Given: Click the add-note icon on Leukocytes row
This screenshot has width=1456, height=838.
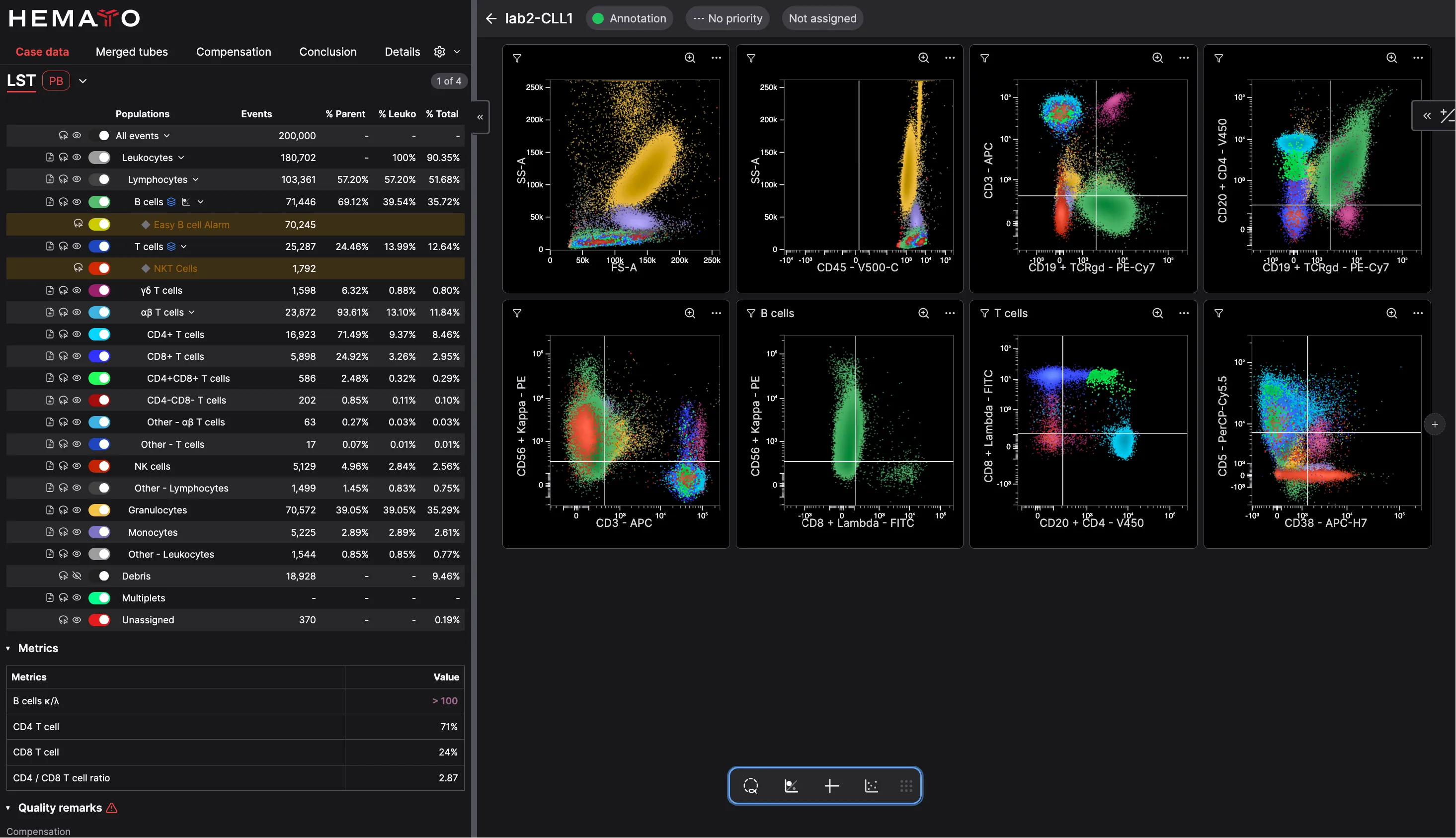Looking at the screenshot, I should click(x=50, y=157).
